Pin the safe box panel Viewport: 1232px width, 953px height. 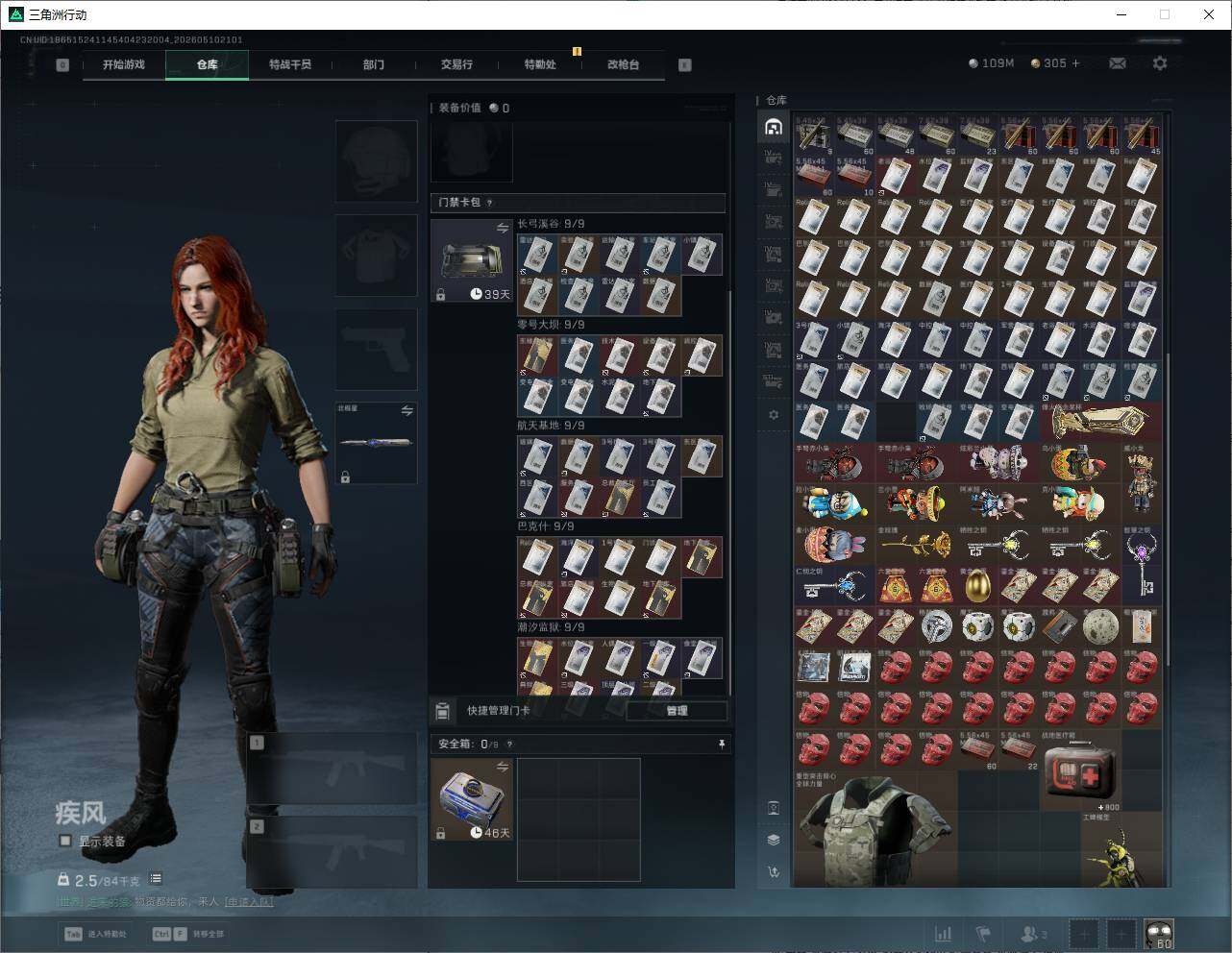pyautogui.click(x=722, y=744)
